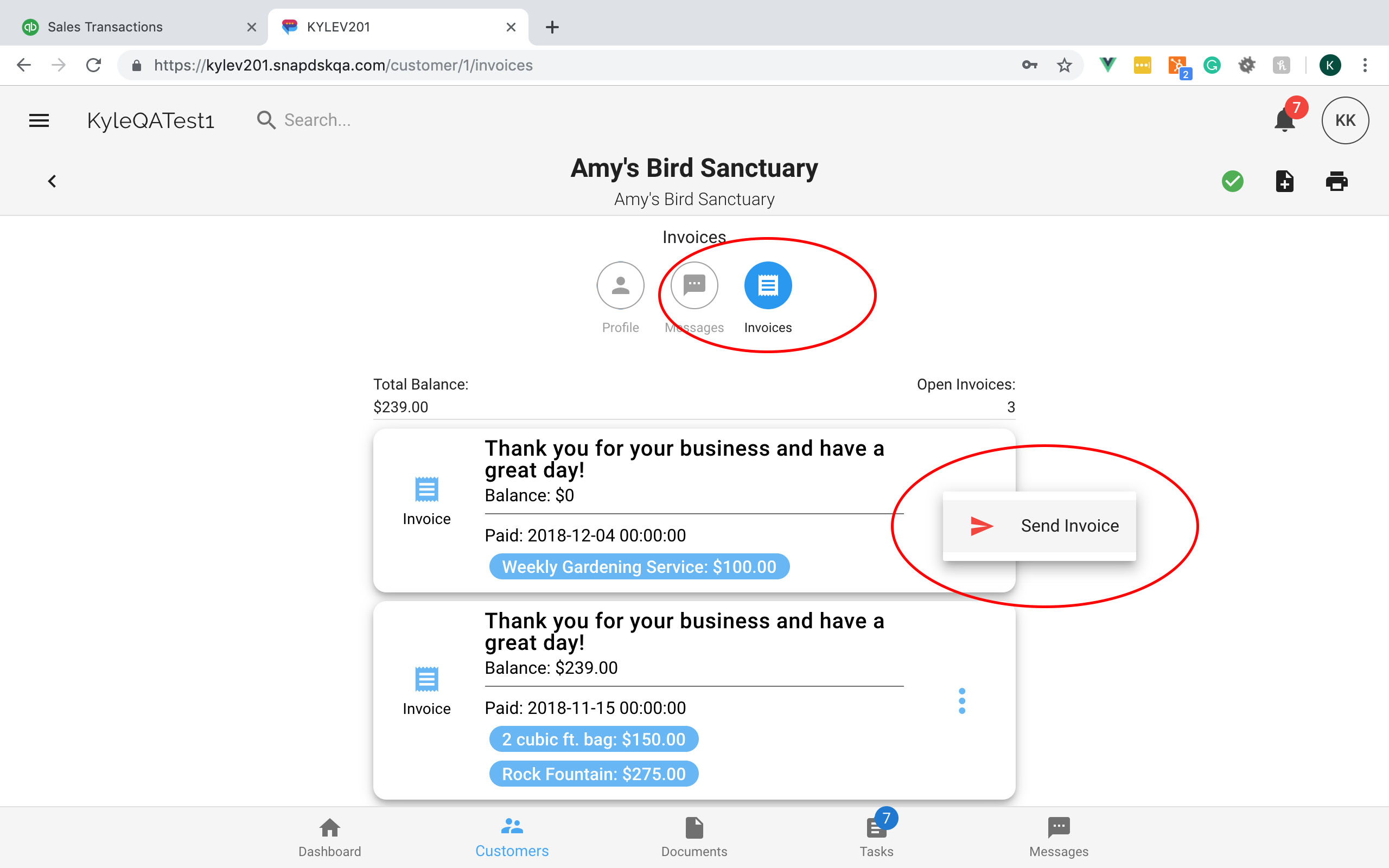1389x868 pixels.
Task: Click the add document icon
Action: (x=1284, y=181)
